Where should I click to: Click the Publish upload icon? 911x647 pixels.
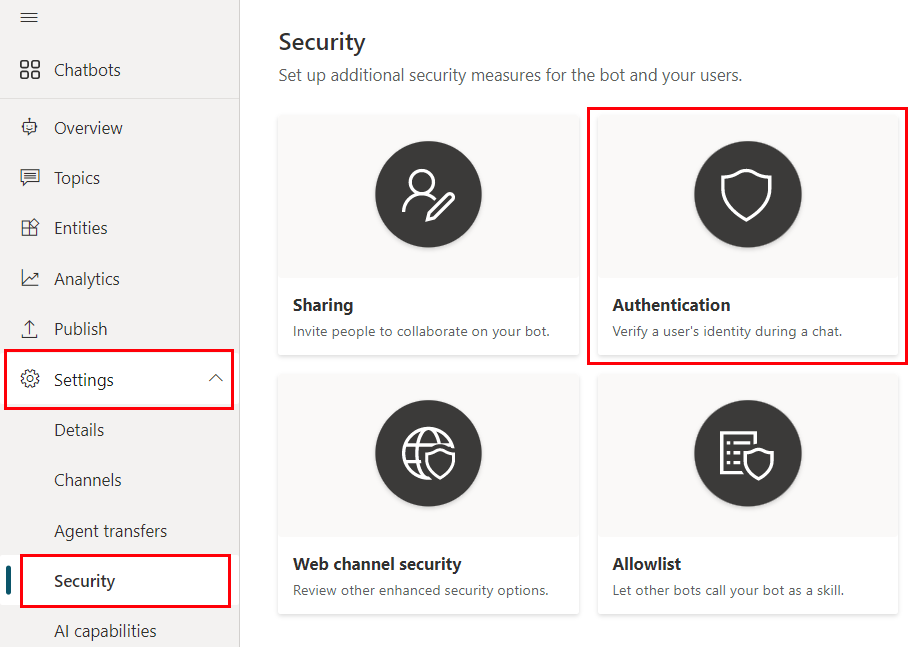[x=28, y=328]
